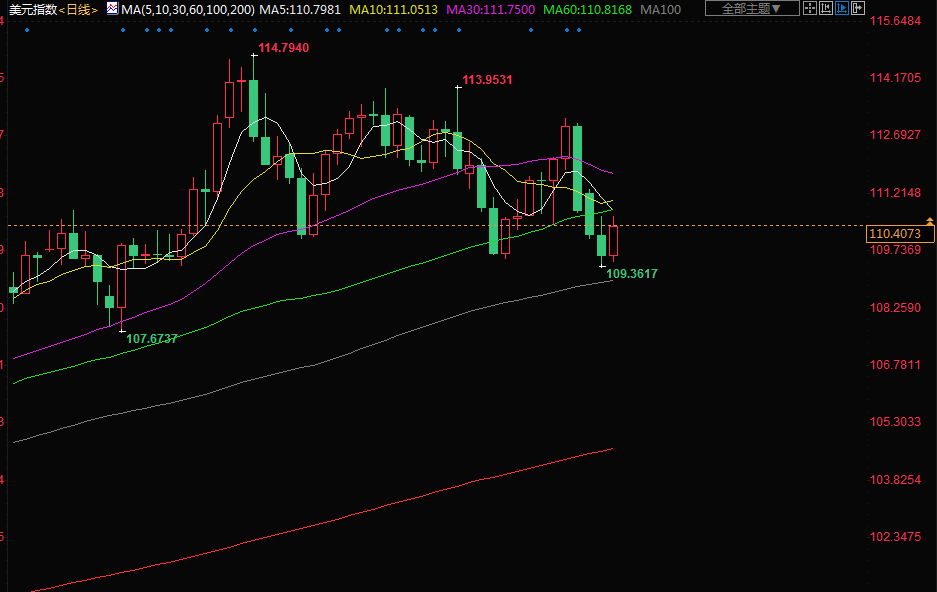
Task: Click the 113.9531 peak price label
Action: click(487, 80)
